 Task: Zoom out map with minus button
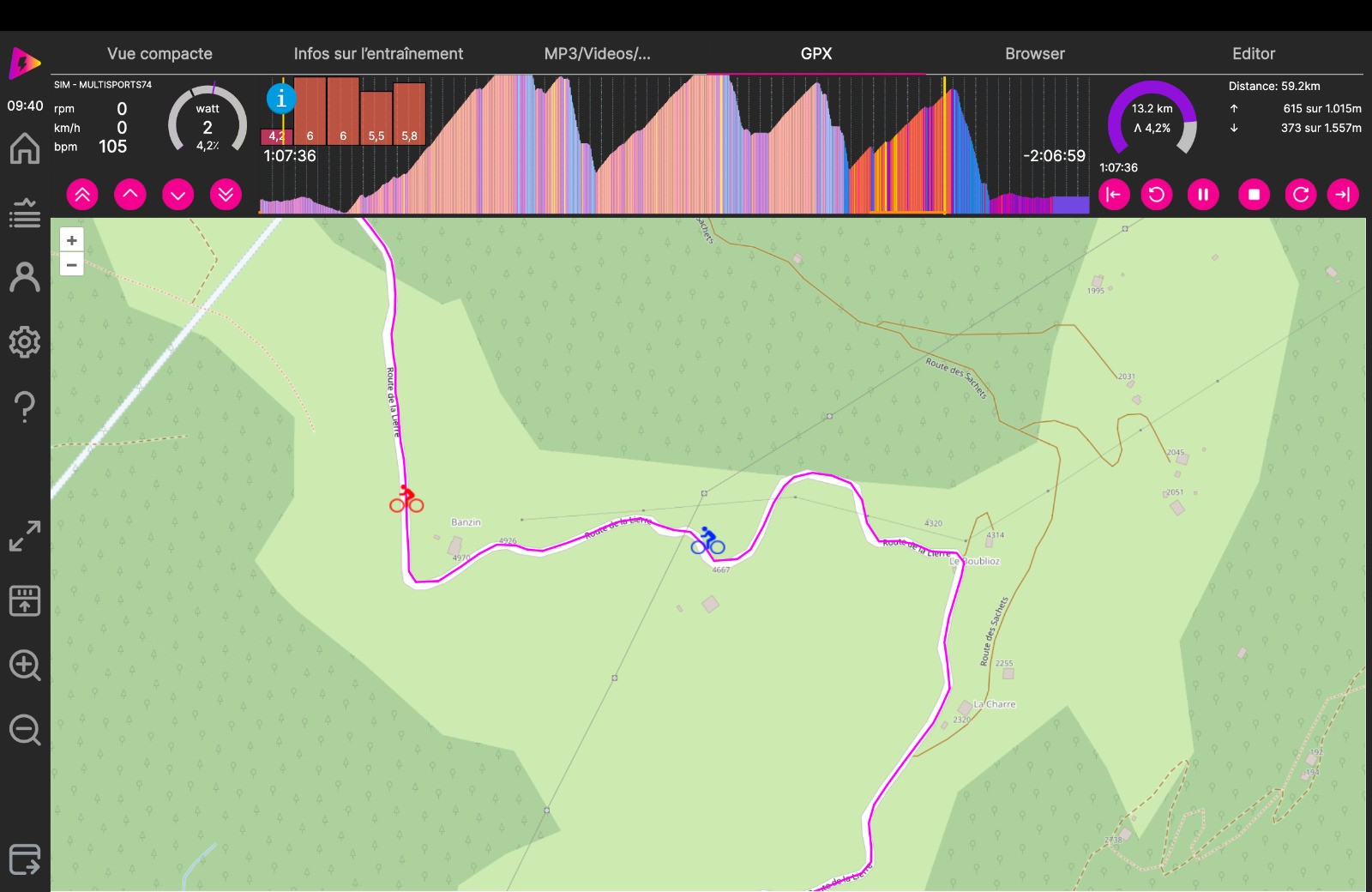coord(72,265)
